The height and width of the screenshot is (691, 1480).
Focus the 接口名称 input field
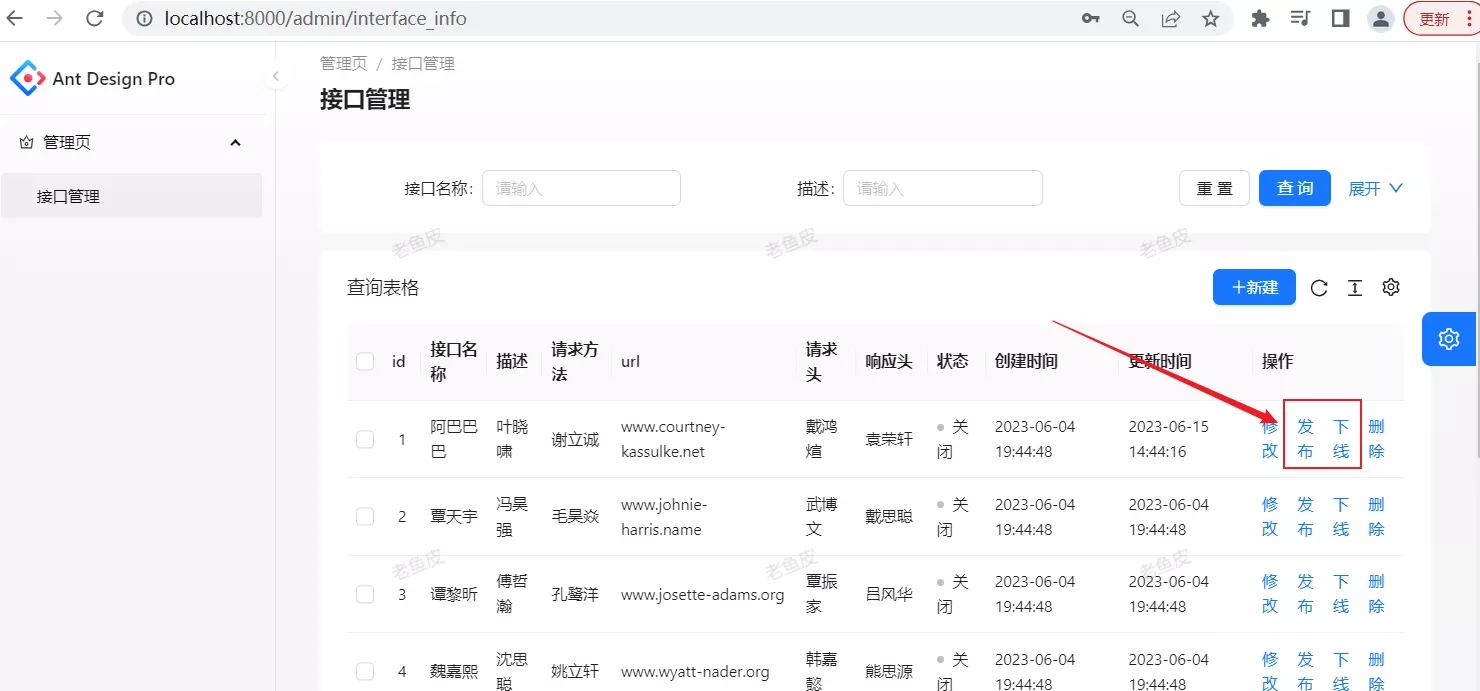point(581,188)
